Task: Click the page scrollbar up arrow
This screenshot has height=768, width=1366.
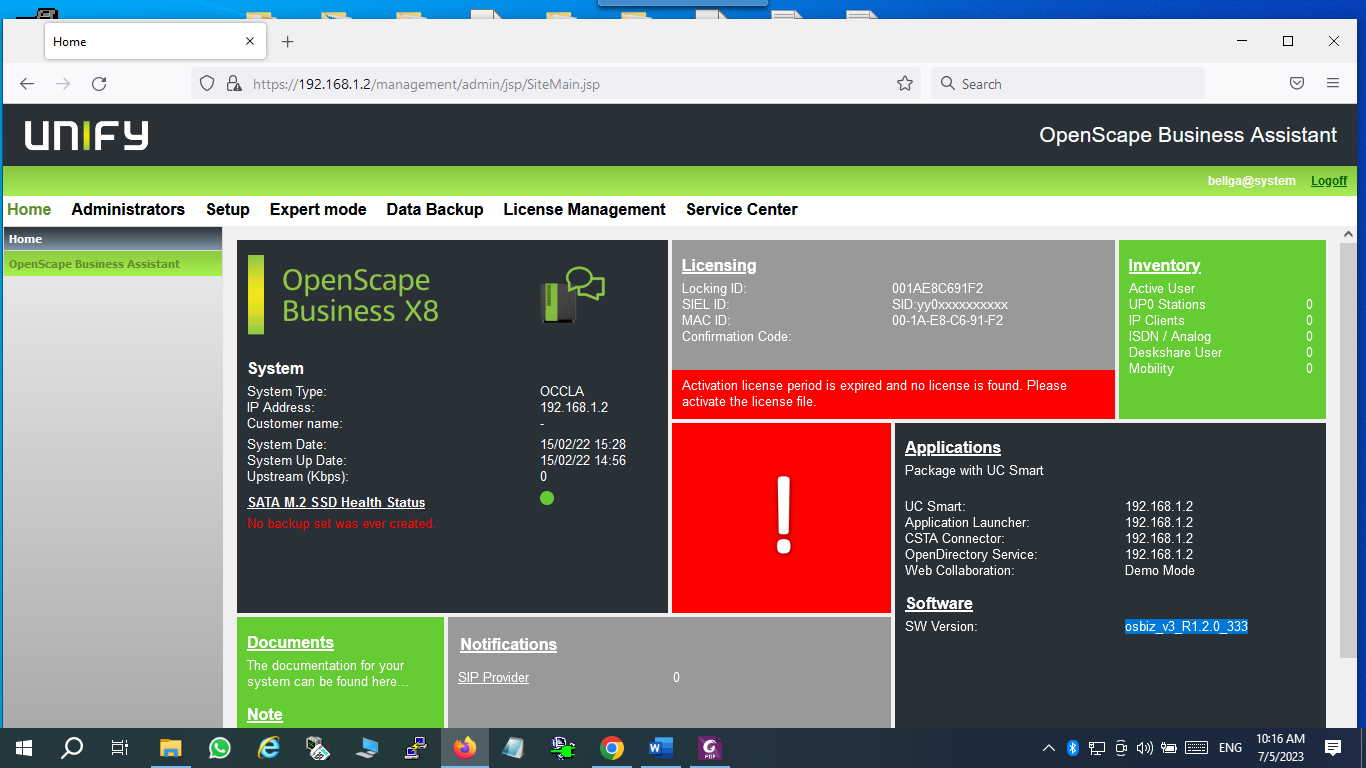Action: click(1347, 234)
